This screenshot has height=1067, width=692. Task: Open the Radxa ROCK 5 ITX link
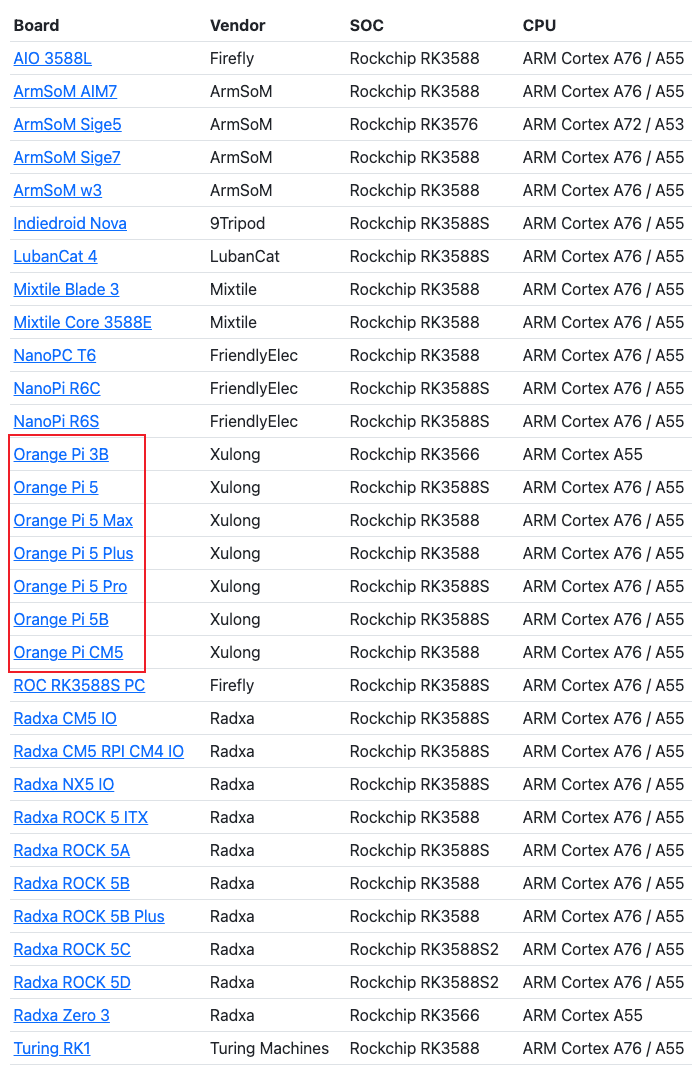coord(81,817)
